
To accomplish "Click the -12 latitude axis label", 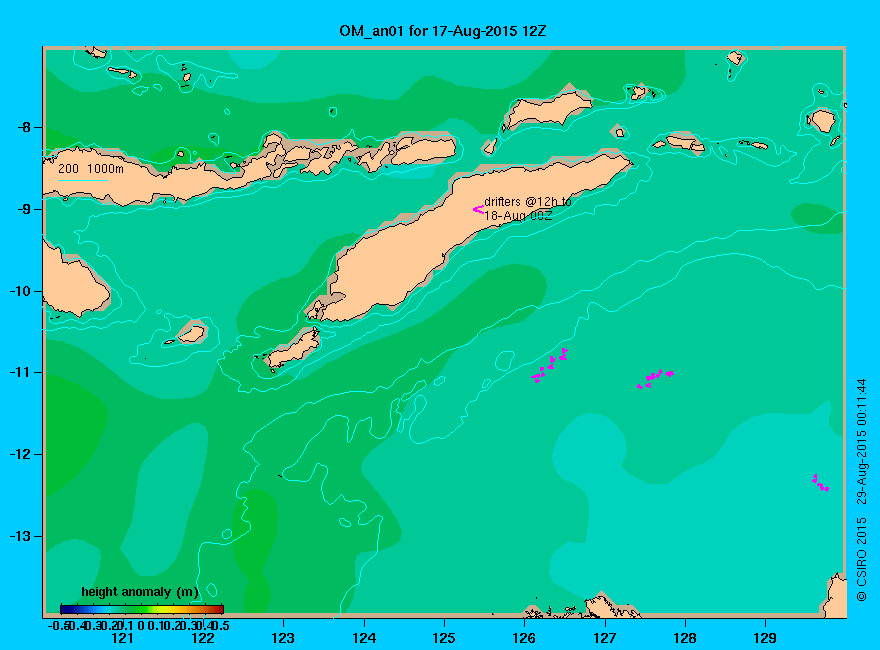I will [x=21, y=454].
